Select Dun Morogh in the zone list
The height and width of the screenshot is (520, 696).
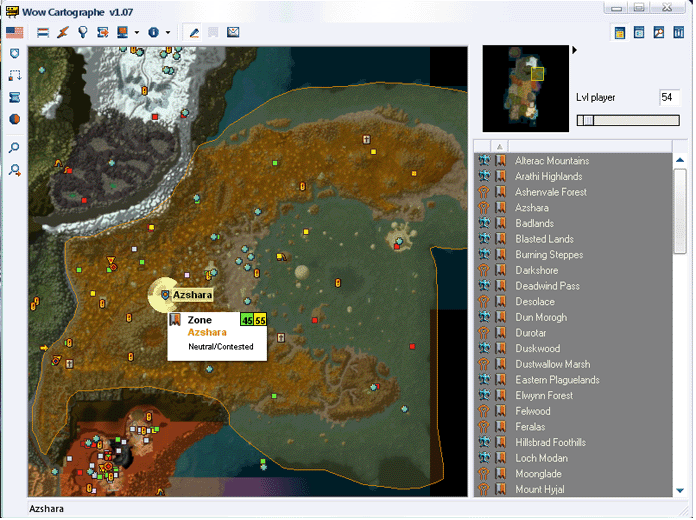pos(541,317)
